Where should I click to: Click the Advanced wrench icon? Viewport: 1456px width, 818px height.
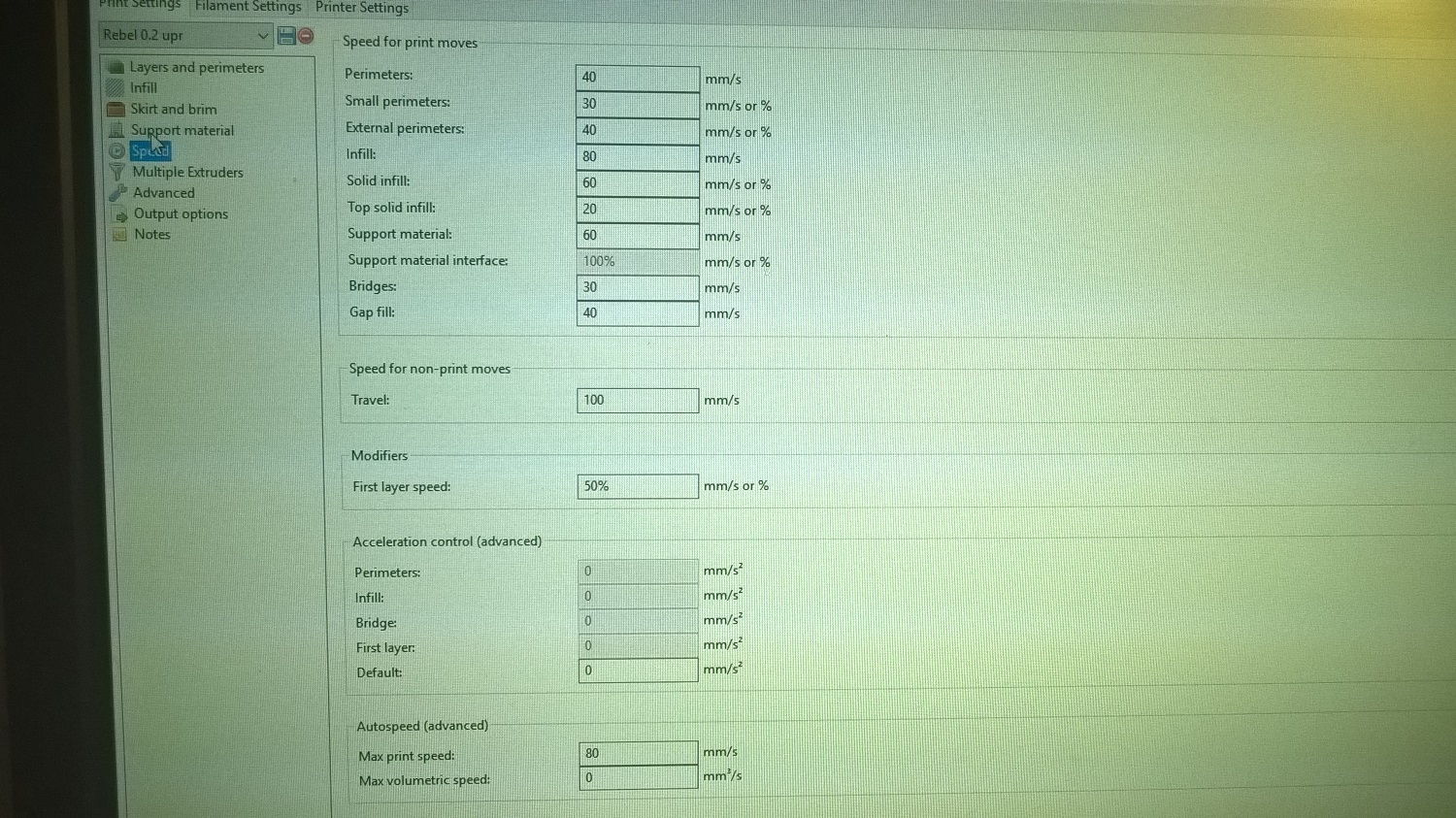[x=118, y=192]
